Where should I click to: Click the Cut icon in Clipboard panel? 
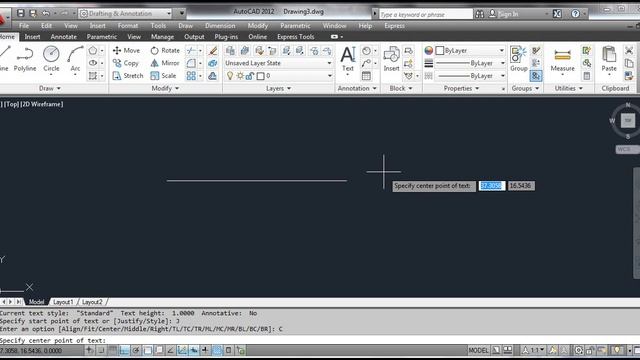[629, 51]
